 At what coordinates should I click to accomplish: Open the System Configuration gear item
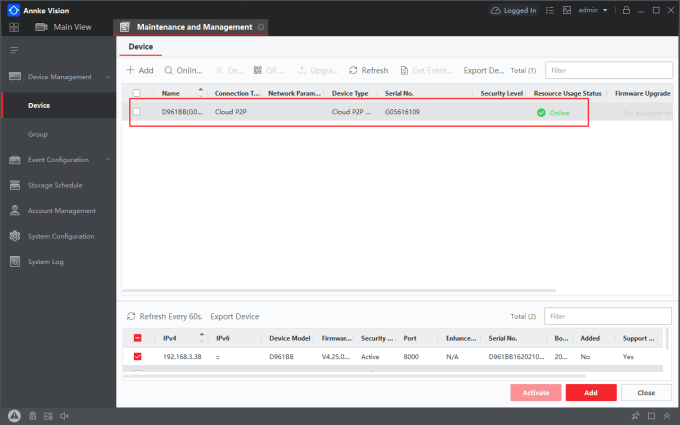60,236
